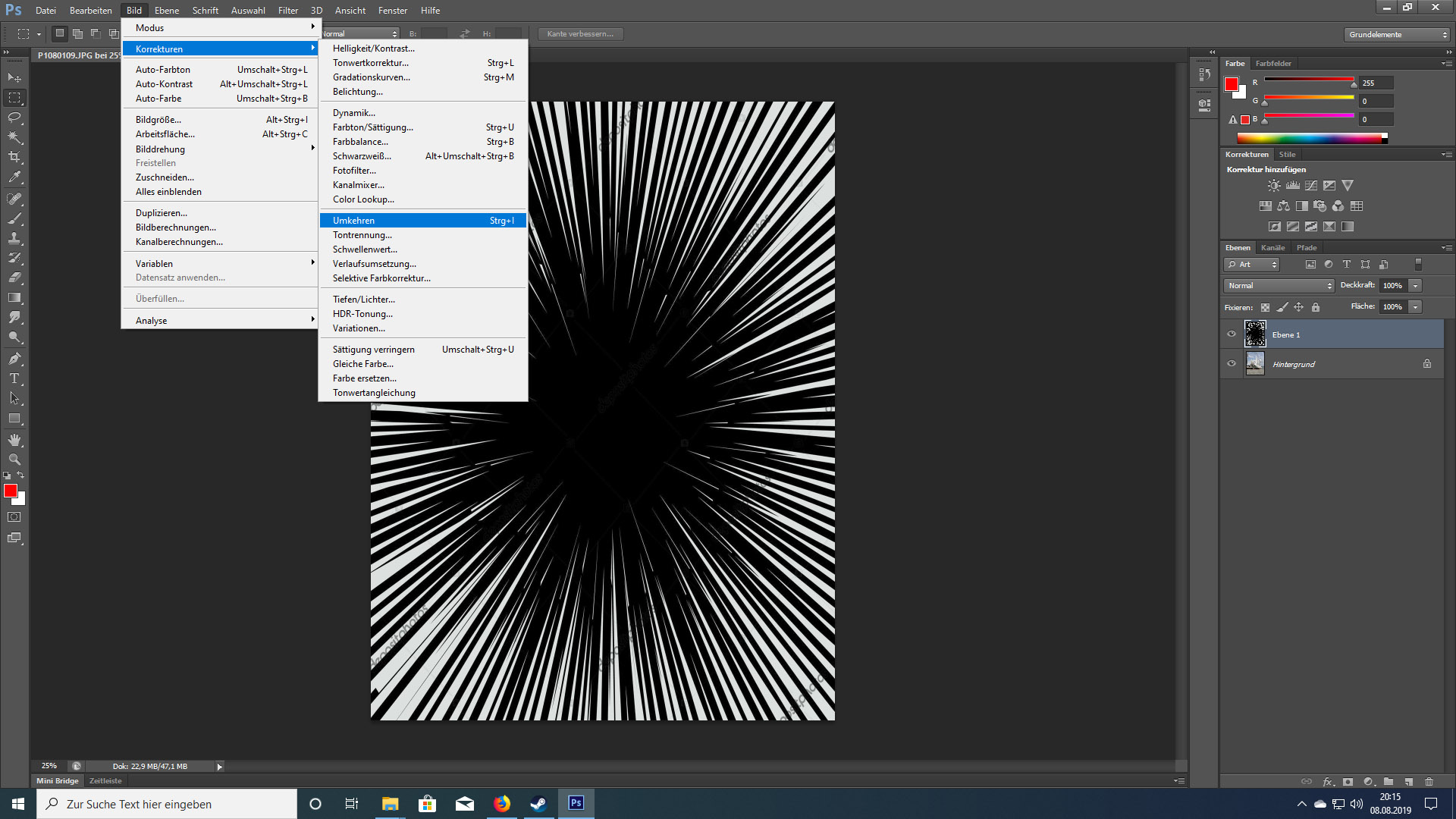Open the layer blend mode dropdown
This screenshot has height=819, width=1456.
1279,286
